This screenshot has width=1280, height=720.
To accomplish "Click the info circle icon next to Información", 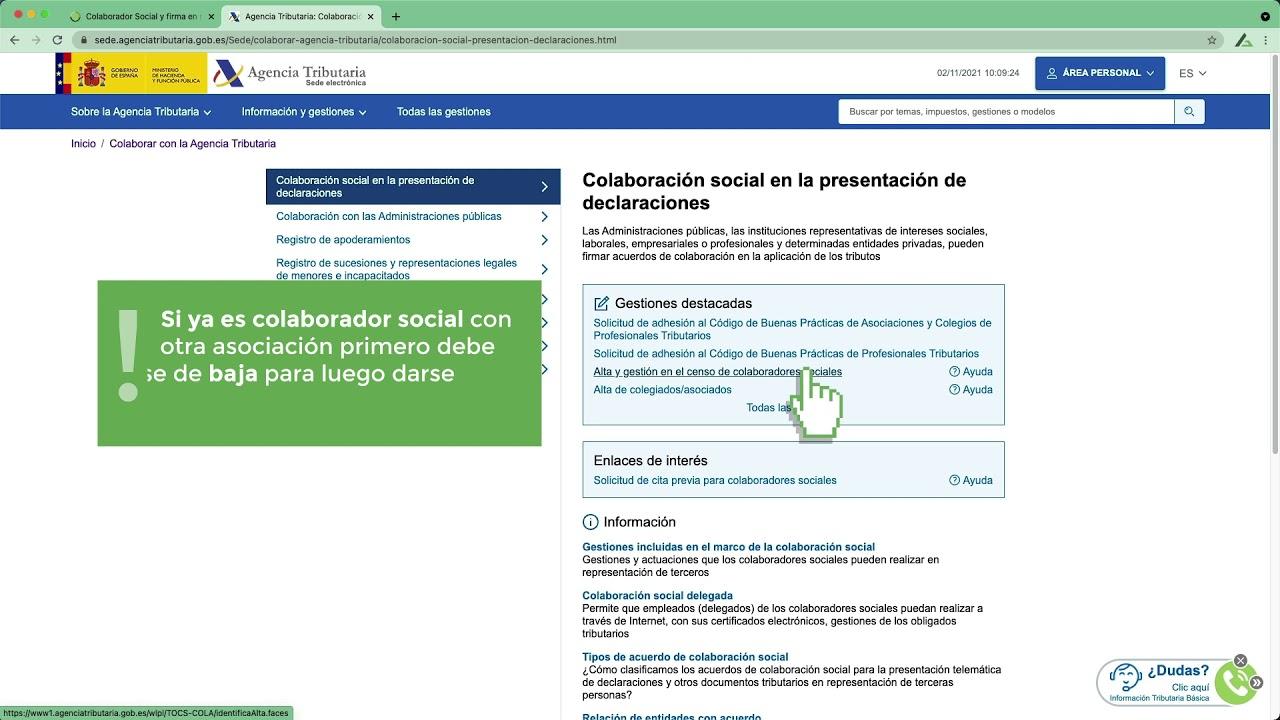I will [x=590, y=521].
